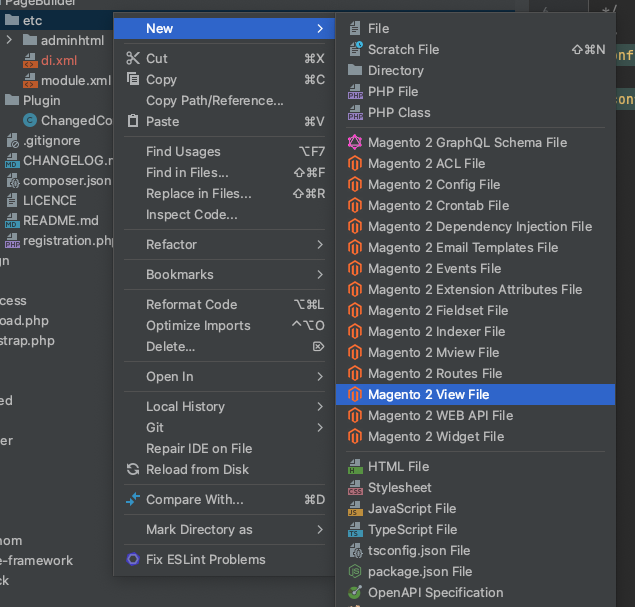Create a Magento 2 Fieldset File

click(x=475, y=311)
